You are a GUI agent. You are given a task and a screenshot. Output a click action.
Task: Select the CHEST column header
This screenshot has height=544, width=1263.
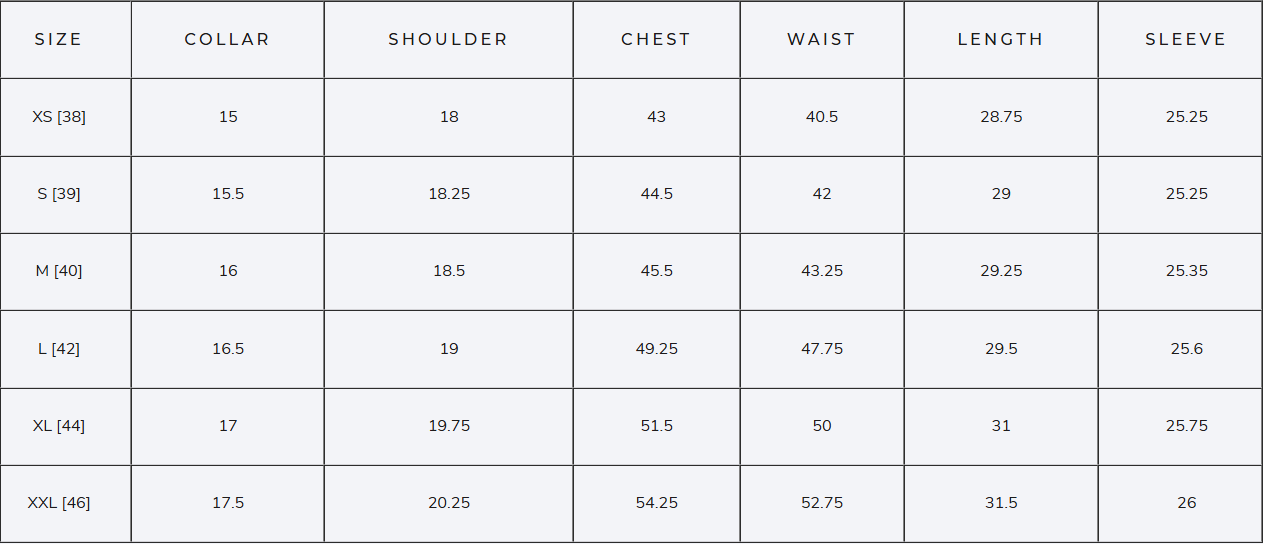pos(656,40)
